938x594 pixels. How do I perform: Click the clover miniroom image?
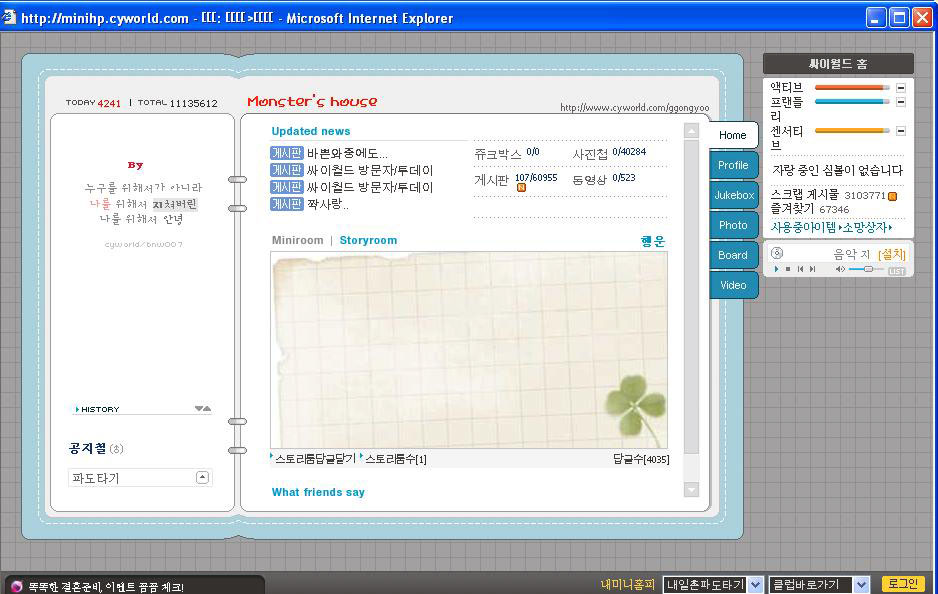coord(469,350)
